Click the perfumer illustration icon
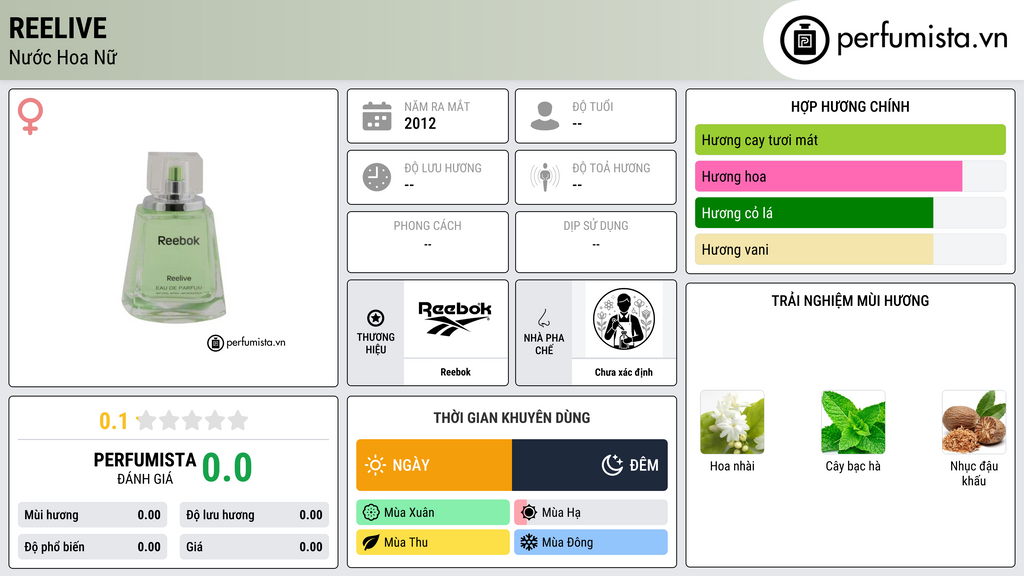This screenshot has height=576, width=1024. [624, 319]
